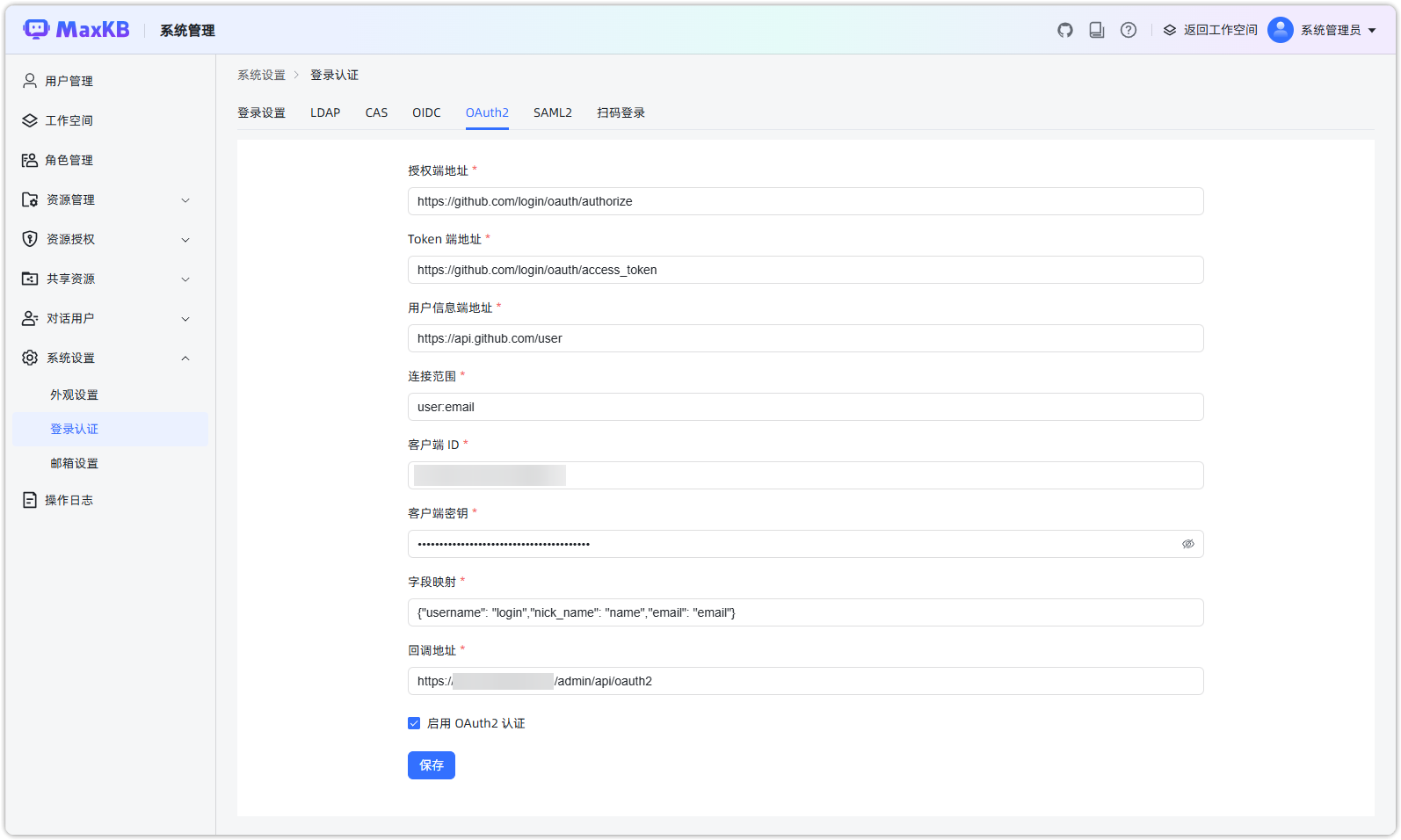Viewport: 1401px width, 840px height.
Task: Switch to the SAML2 tab
Action: pyautogui.click(x=552, y=112)
